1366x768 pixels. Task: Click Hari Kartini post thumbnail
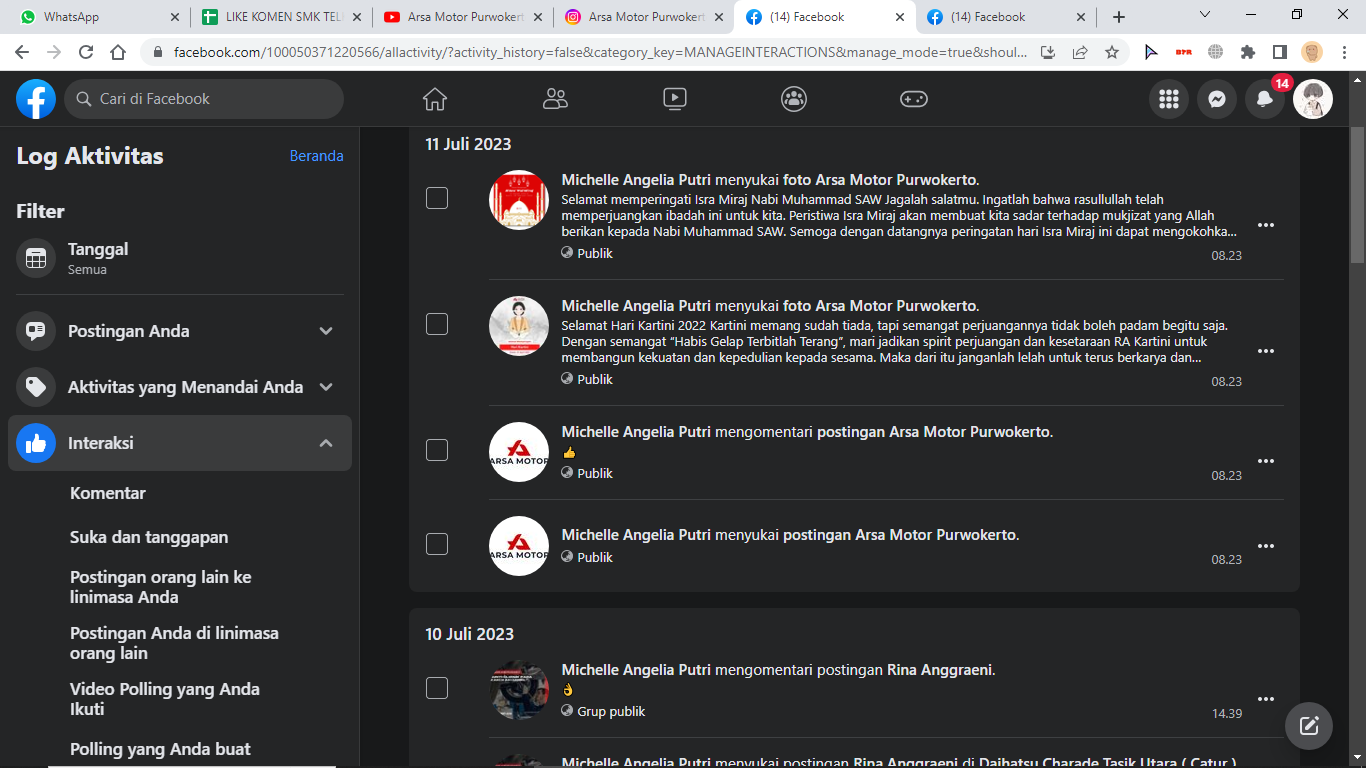click(519, 326)
